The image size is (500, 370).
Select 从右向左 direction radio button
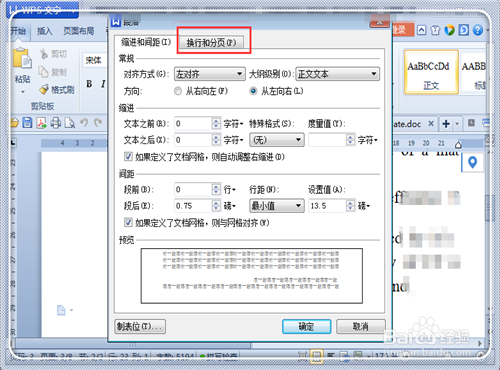coord(178,91)
